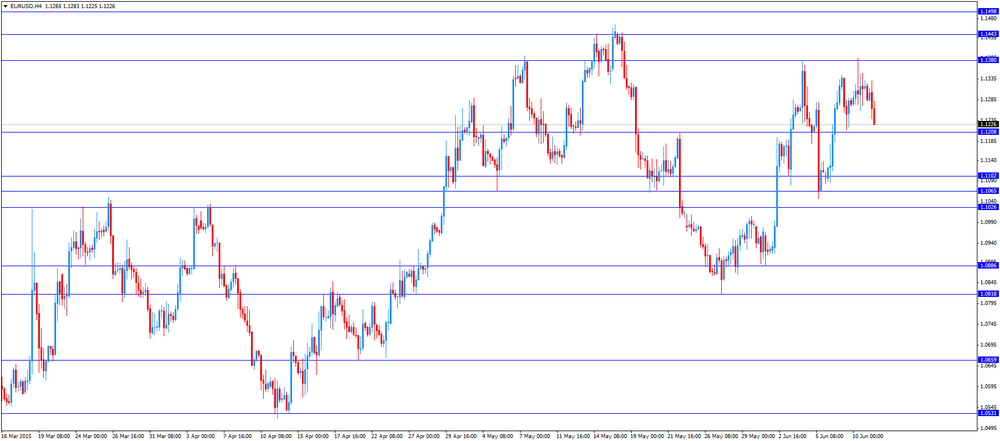Screen dimensions: 1000x441
Task: Click the 1.0795 price scale value
Action: 988,303
